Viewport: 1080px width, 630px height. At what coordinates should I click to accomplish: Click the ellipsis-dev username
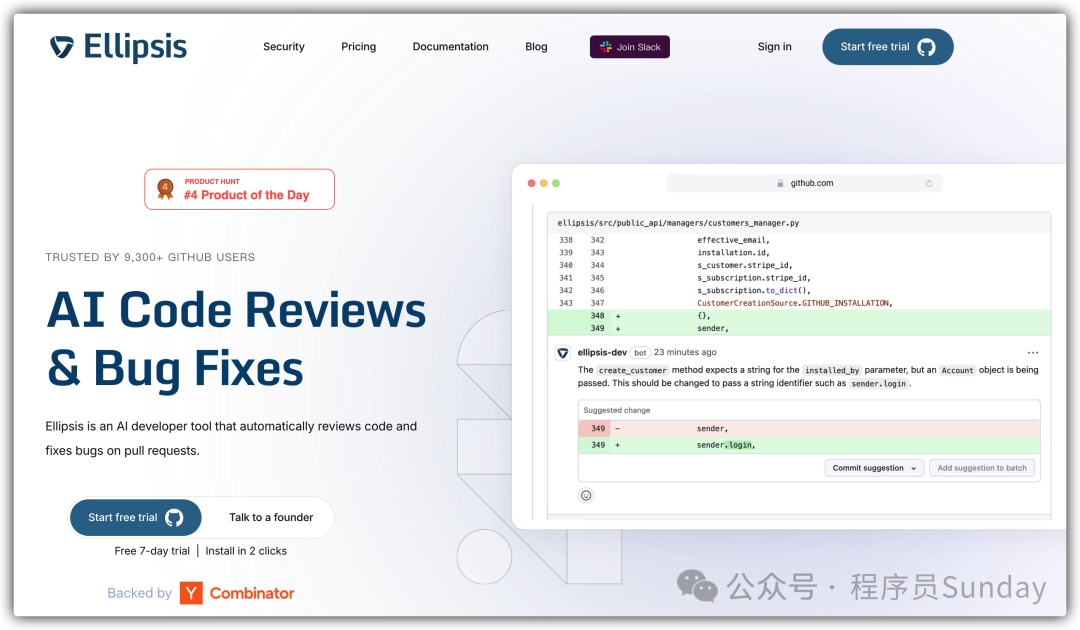click(602, 352)
